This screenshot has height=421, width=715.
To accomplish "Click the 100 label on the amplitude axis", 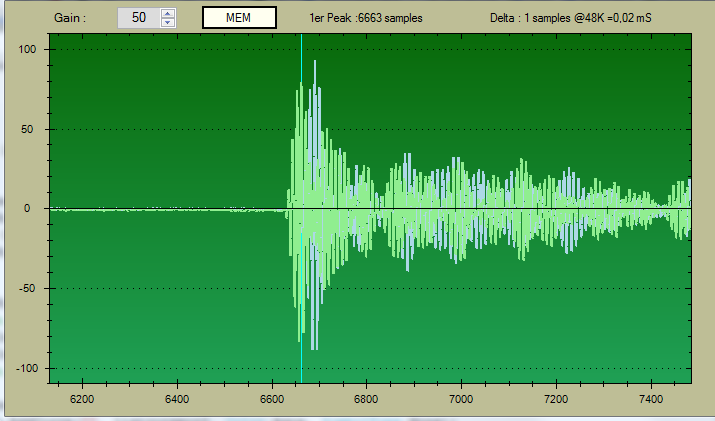I will click(27, 49).
